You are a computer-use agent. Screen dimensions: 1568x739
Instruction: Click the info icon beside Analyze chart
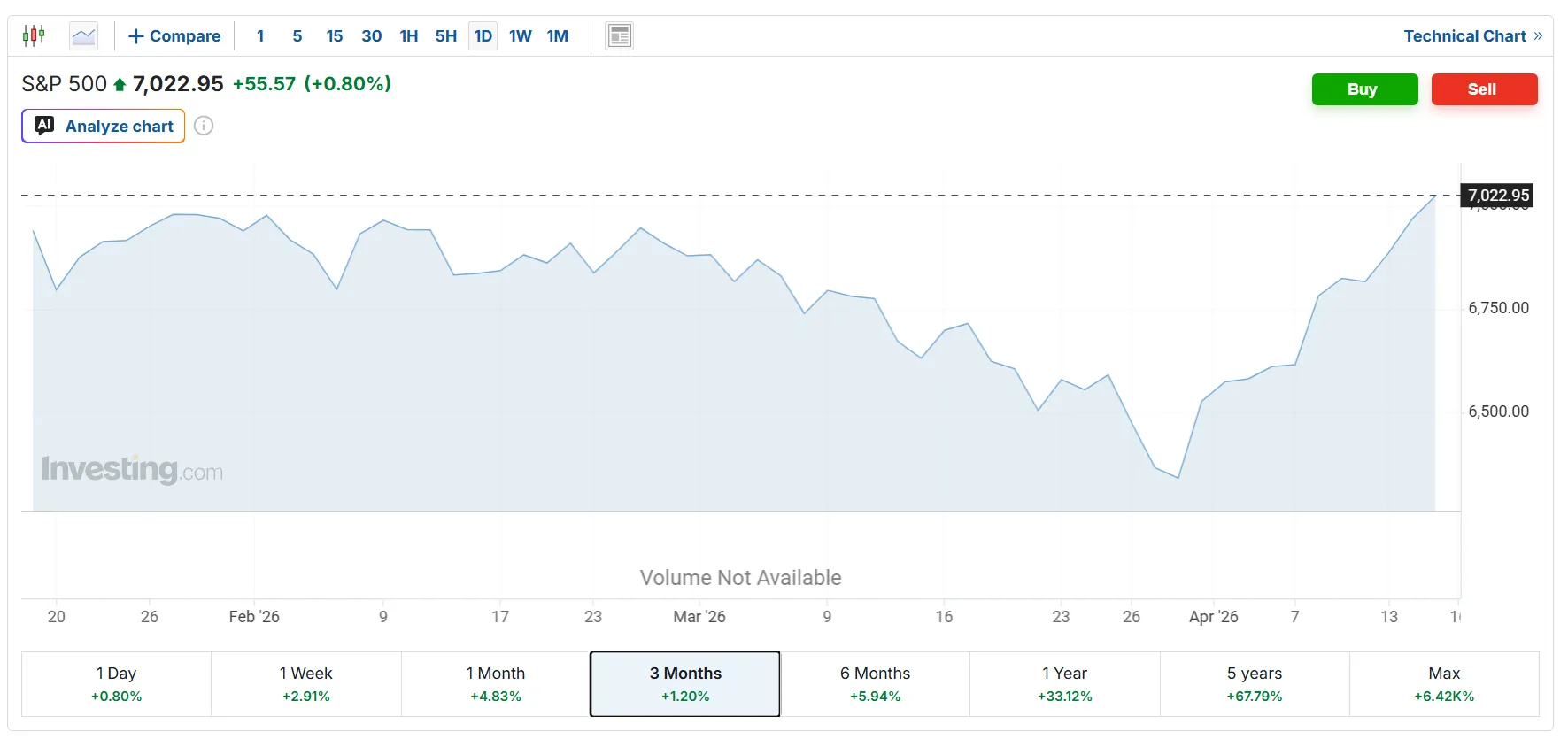pos(204,126)
